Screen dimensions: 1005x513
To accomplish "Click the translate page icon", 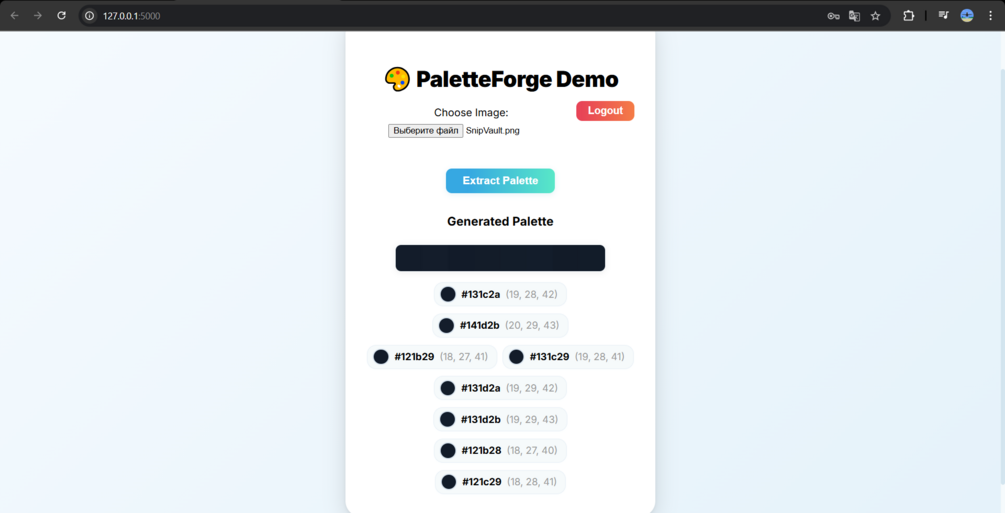I will (854, 16).
